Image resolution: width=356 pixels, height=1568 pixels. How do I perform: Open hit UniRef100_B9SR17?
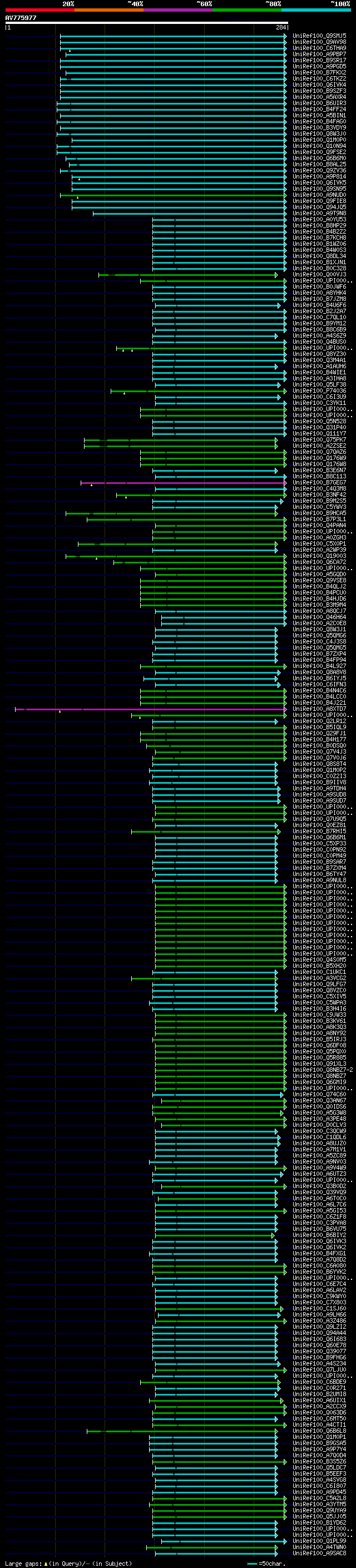pyautogui.click(x=319, y=60)
